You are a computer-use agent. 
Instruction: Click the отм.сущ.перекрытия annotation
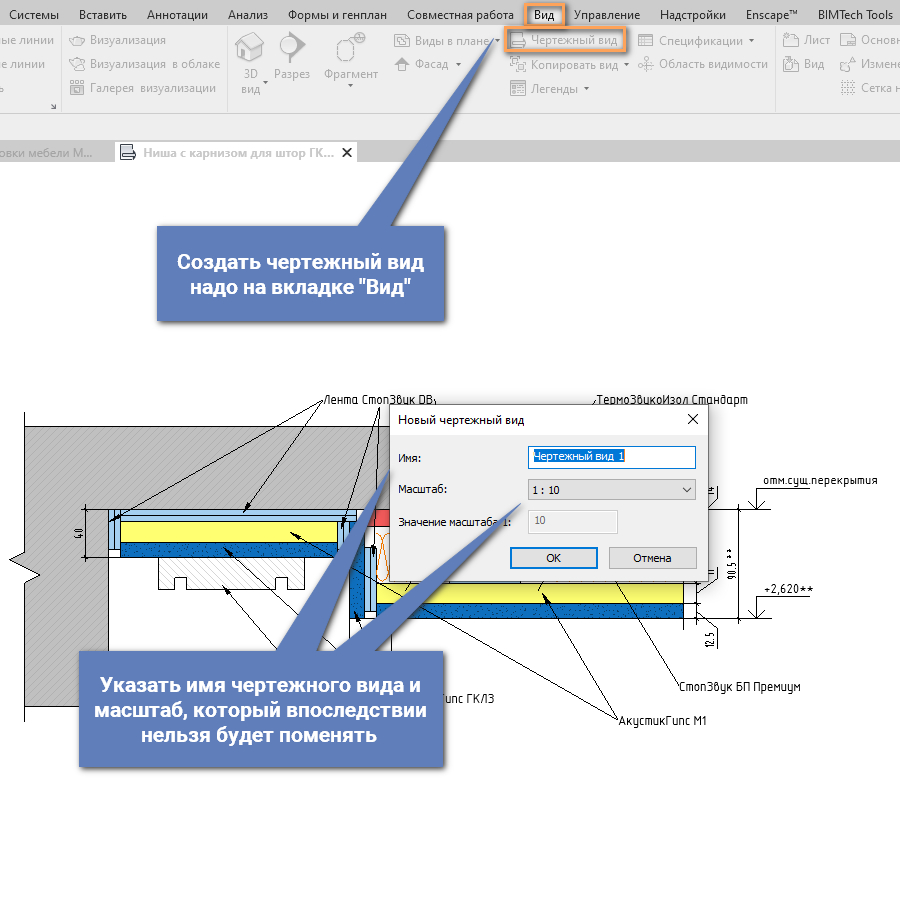(x=820, y=480)
